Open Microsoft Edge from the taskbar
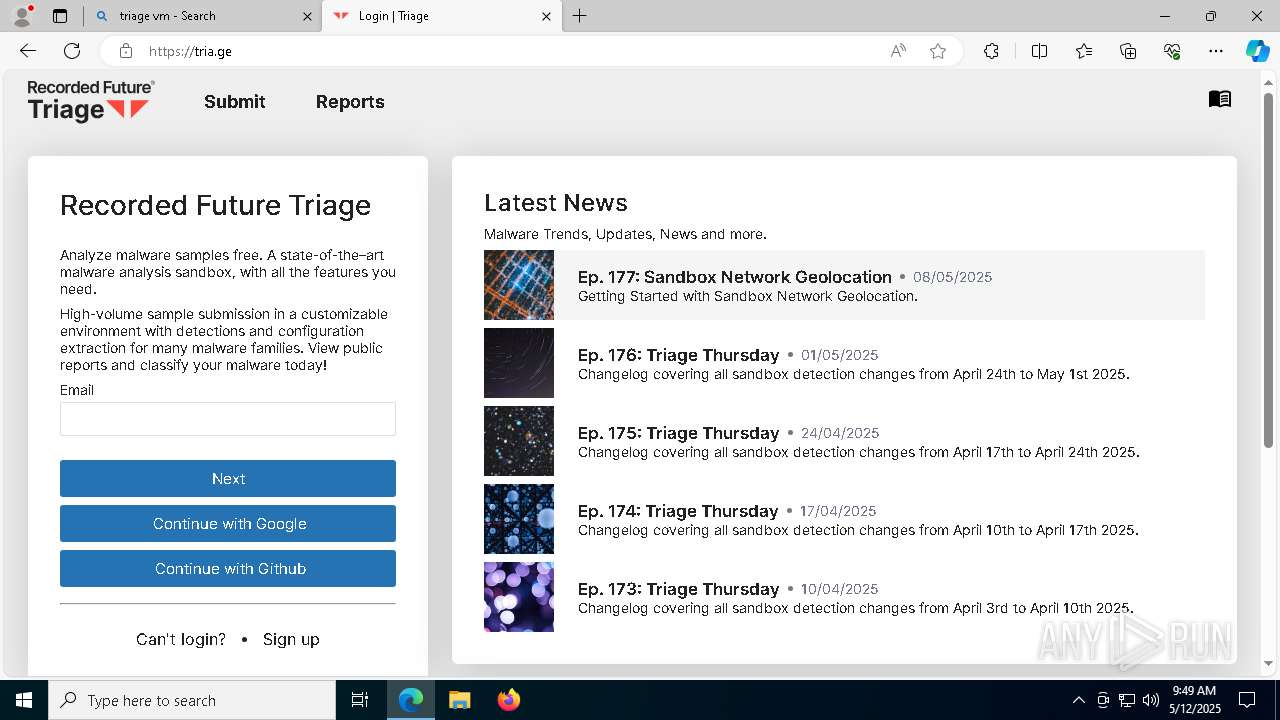 [x=411, y=700]
